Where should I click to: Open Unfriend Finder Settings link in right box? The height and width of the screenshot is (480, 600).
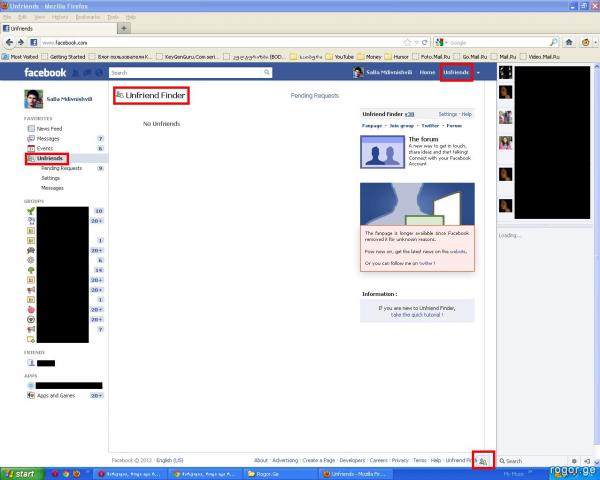coord(448,114)
